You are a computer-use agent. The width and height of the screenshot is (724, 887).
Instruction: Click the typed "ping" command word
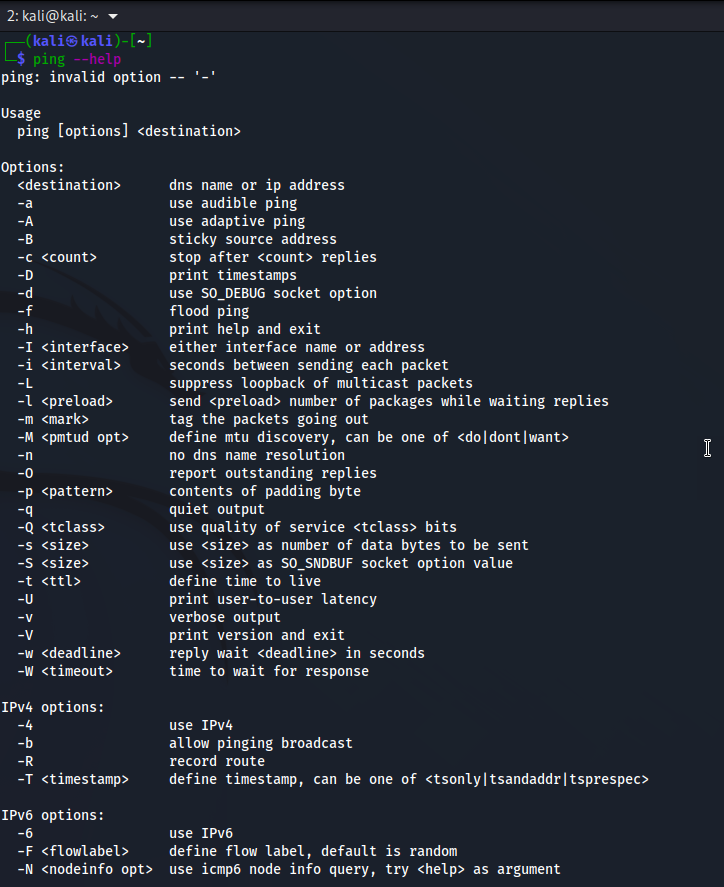[x=49, y=59]
